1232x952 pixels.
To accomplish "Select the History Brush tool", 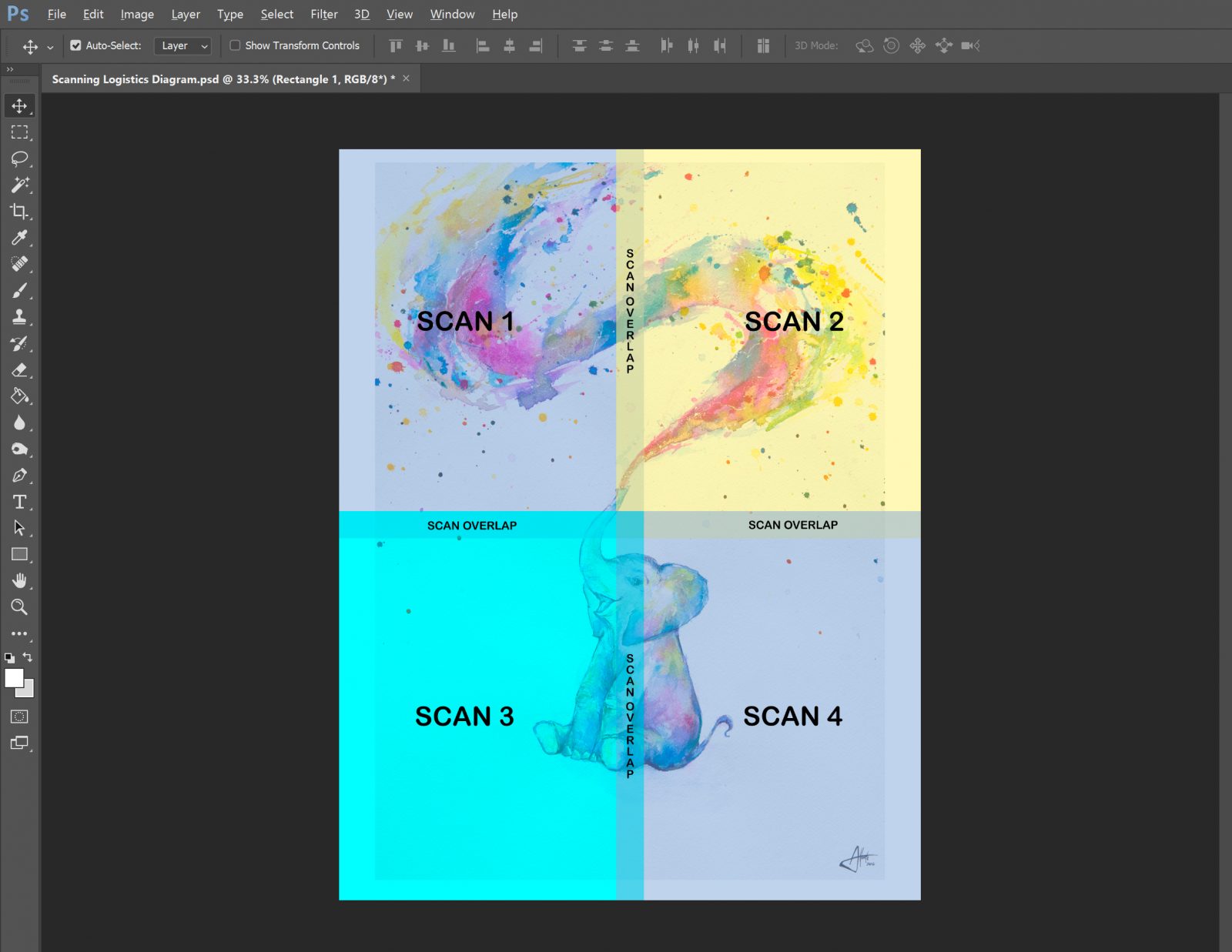I will 19,343.
